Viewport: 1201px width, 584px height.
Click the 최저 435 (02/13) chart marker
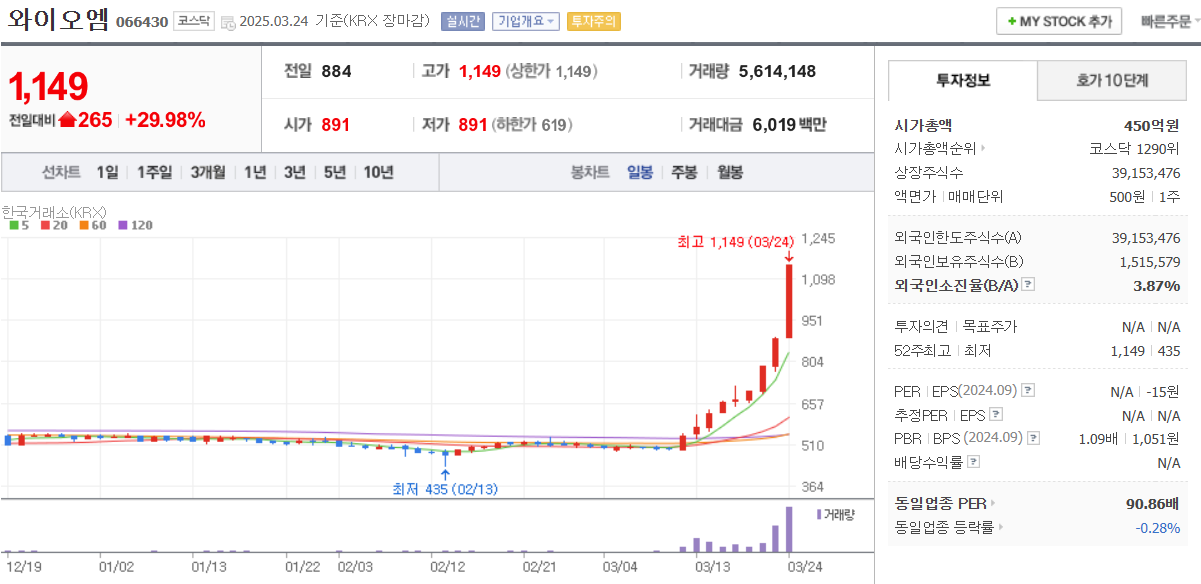pyautogui.click(x=445, y=489)
